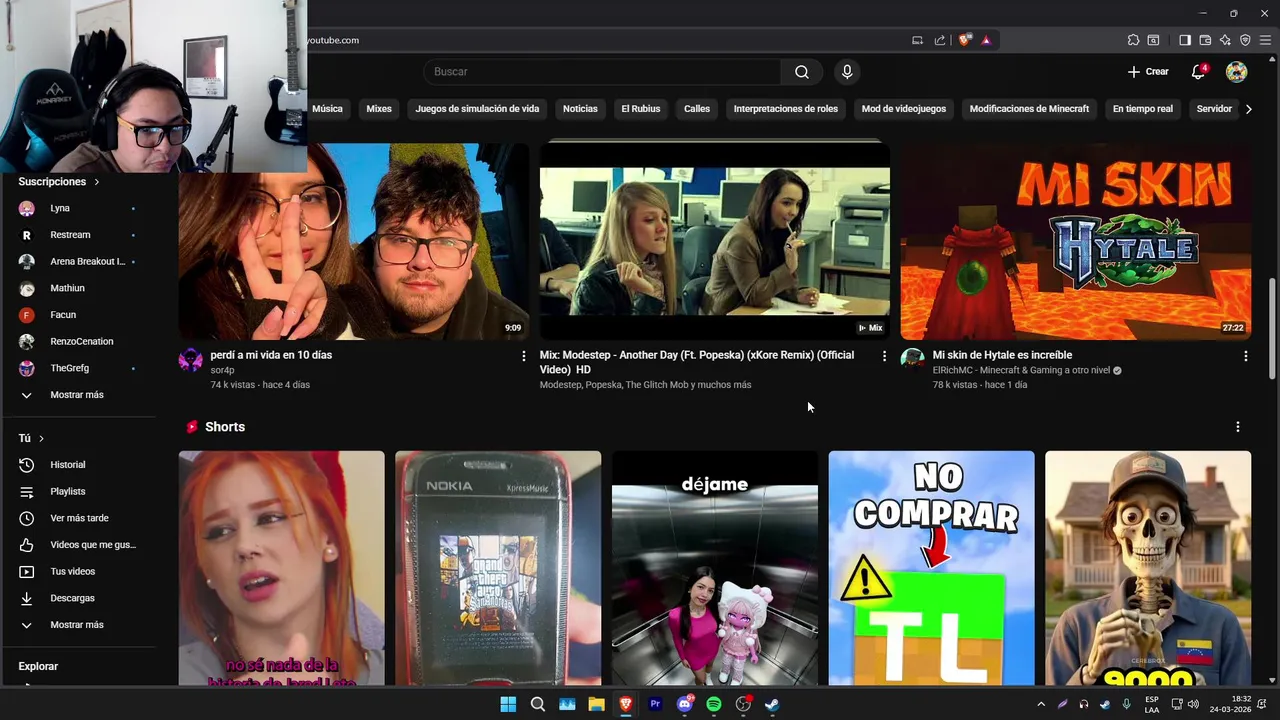This screenshot has height=720, width=1280.
Task: Open title 'Mi skin de Hytale es increíble'
Action: click(1002, 355)
